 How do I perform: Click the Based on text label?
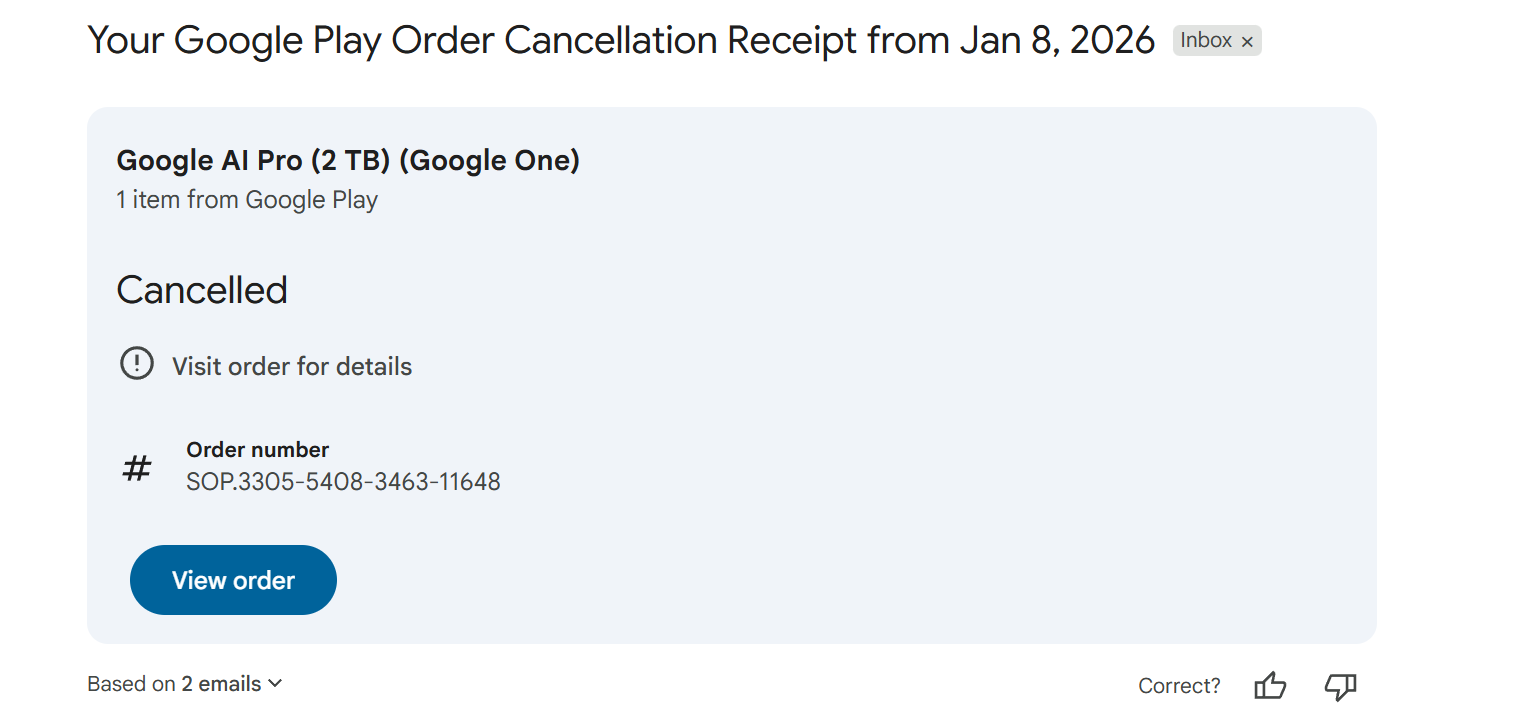(131, 684)
